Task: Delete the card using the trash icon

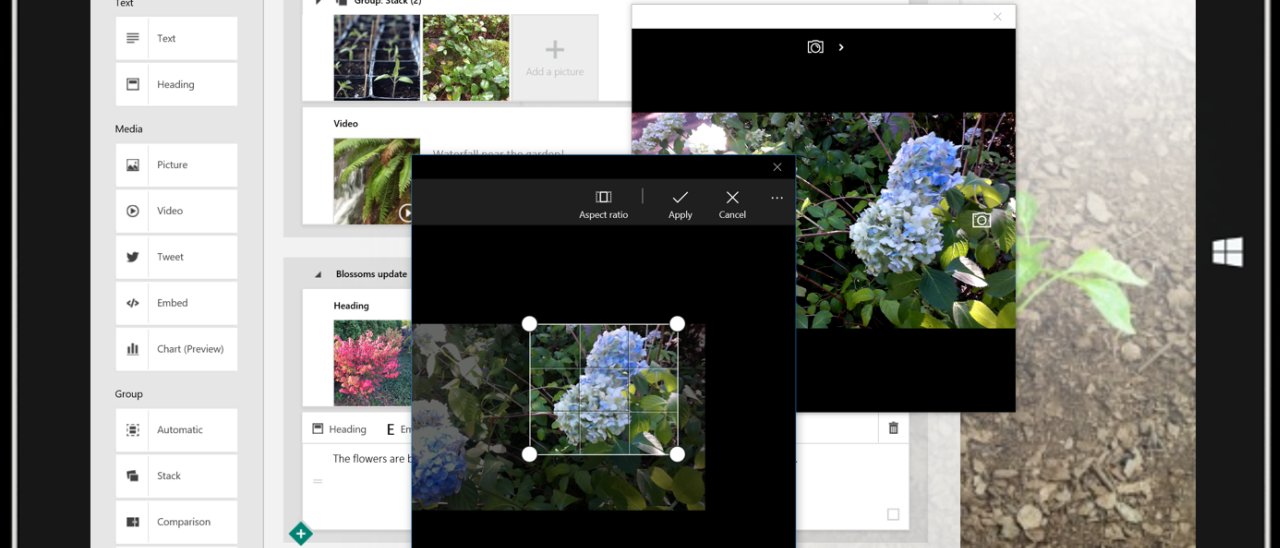Action: coord(893,428)
